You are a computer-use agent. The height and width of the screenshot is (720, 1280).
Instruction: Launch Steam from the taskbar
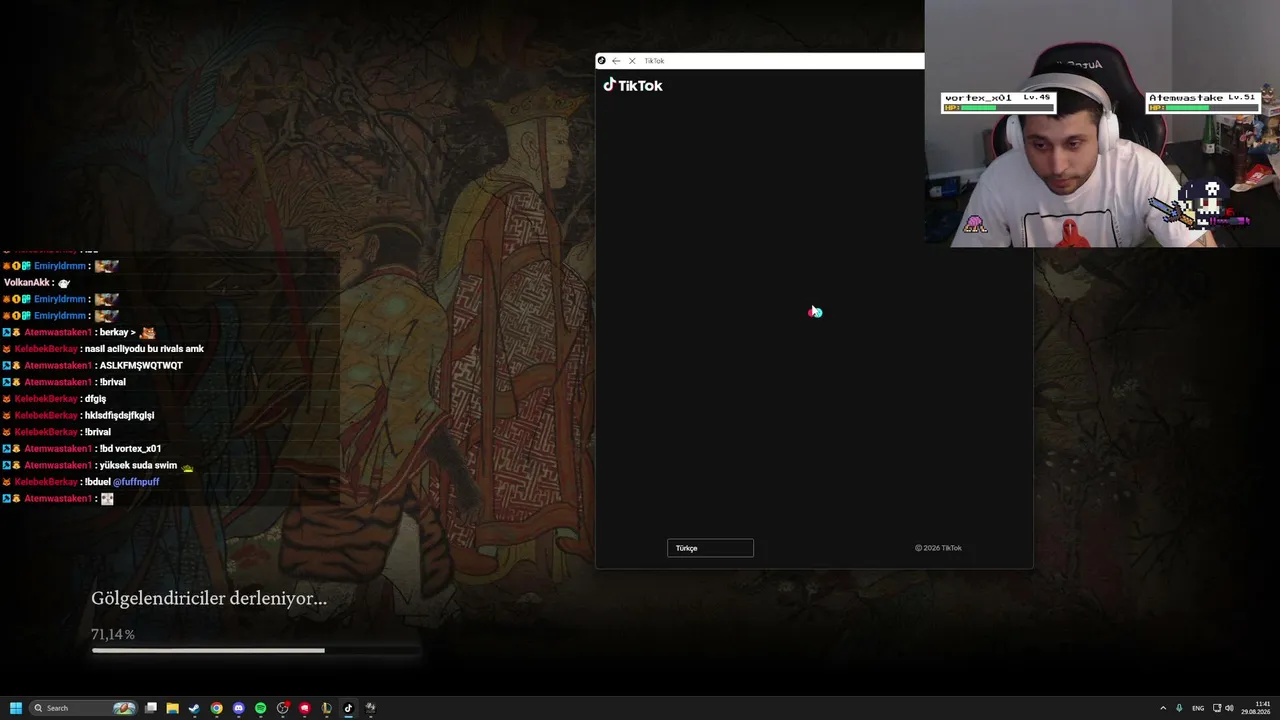[x=194, y=708]
